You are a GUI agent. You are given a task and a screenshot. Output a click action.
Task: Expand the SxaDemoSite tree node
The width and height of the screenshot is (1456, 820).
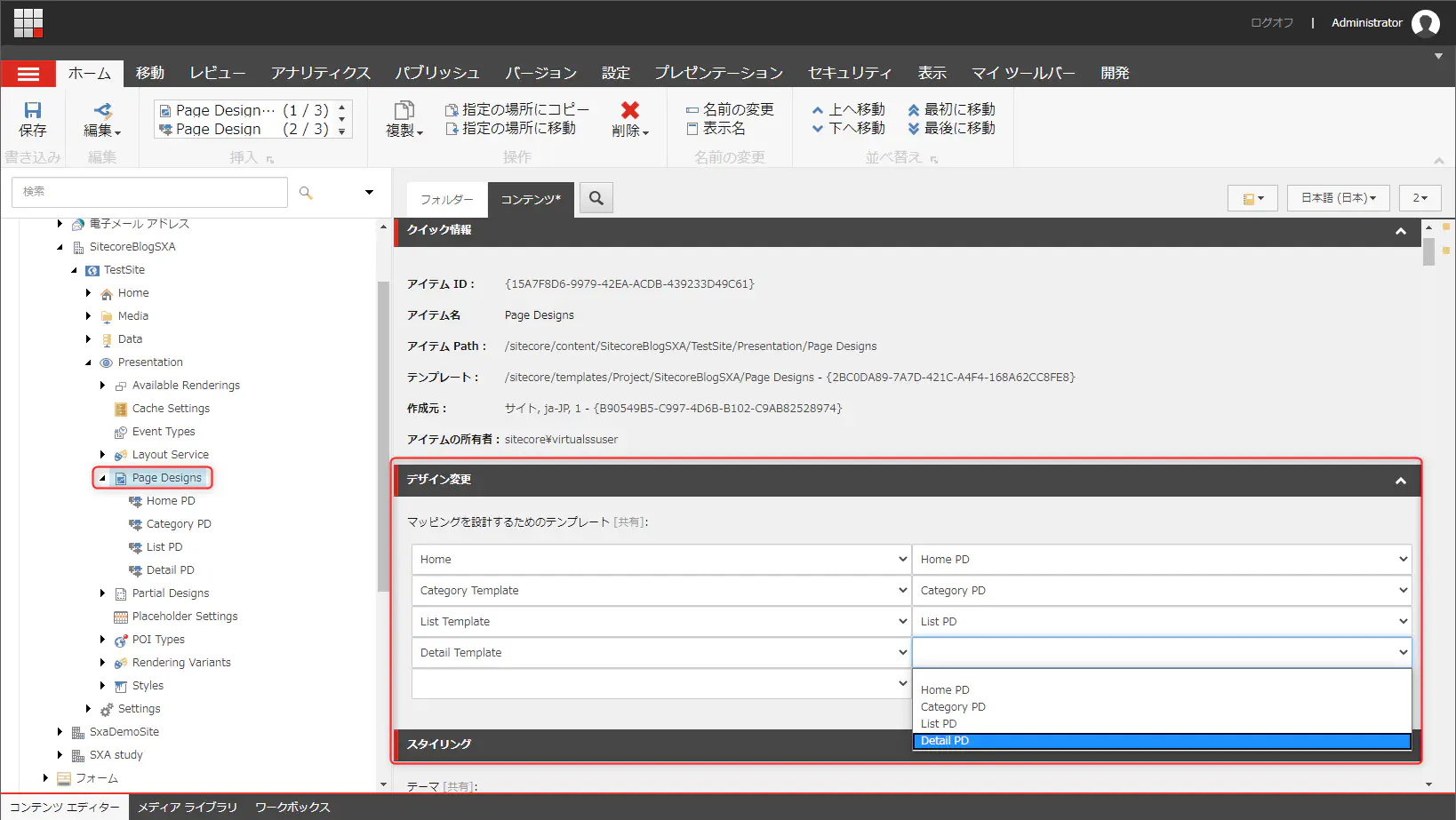pos(60,732)
